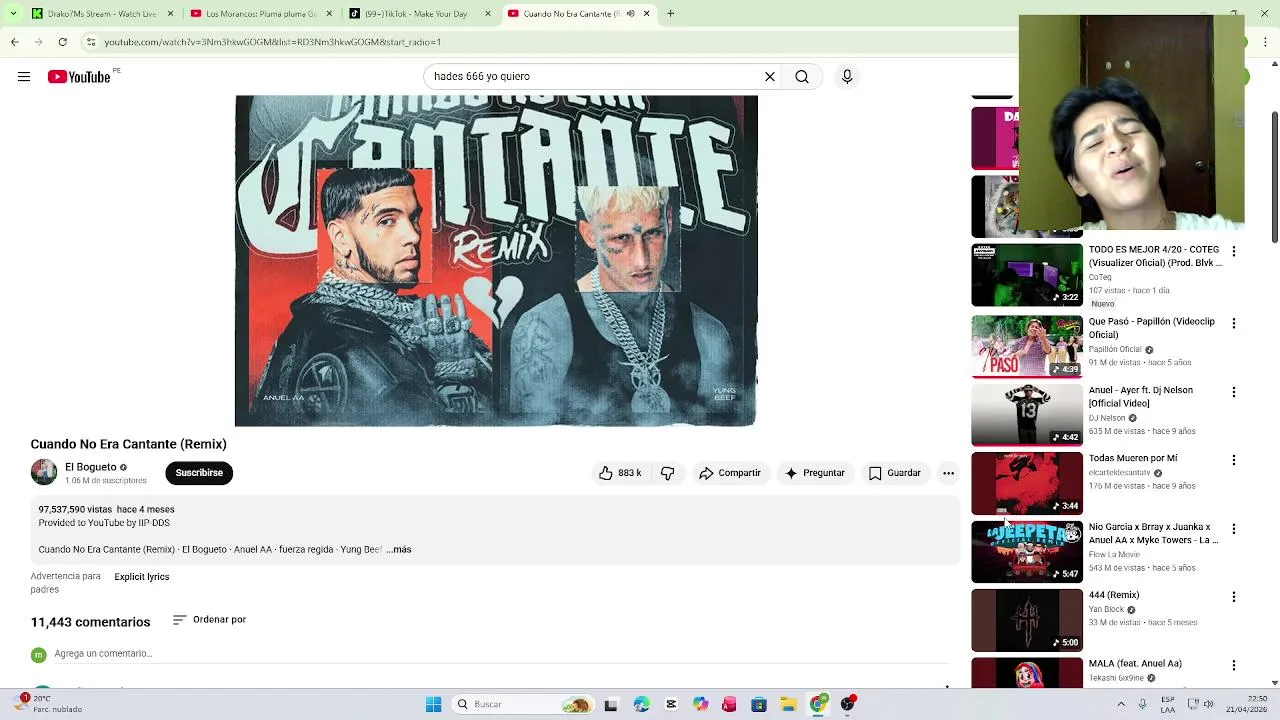Go back in browser history
Viewport: 1280px width, 720px height.
[x=14, y=42]
